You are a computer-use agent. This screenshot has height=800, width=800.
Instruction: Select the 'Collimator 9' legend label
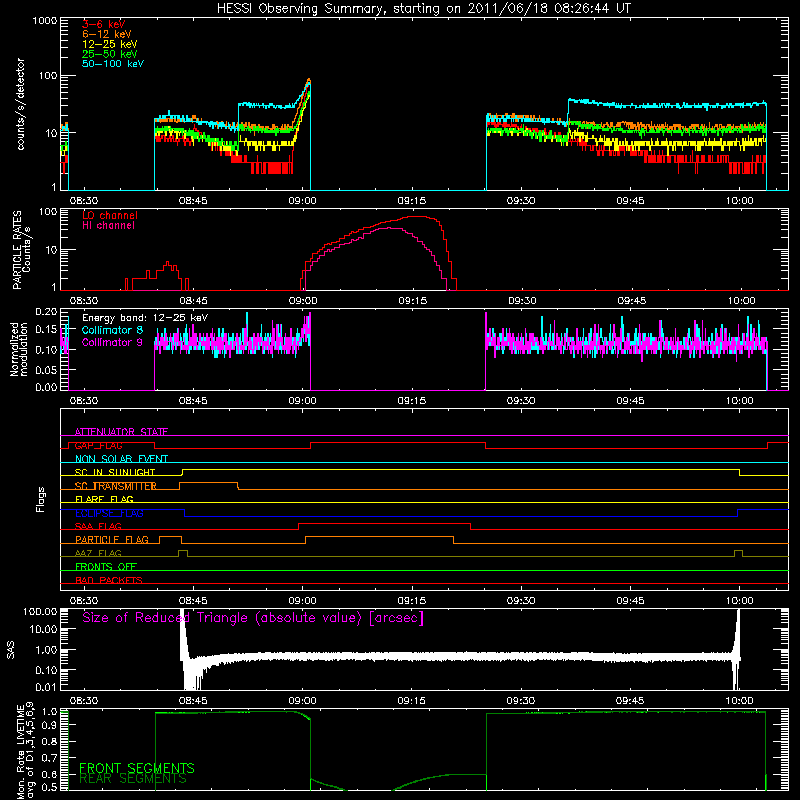(x=112, y=342)
